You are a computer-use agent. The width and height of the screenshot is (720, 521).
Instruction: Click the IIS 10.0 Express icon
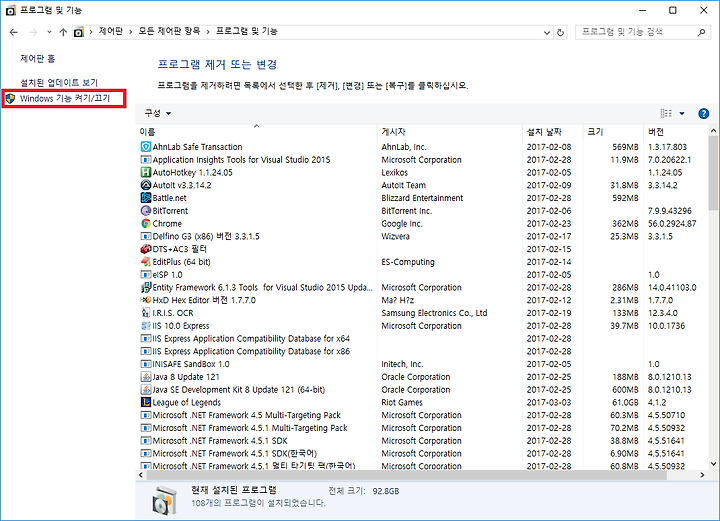[x=146, y=325]
